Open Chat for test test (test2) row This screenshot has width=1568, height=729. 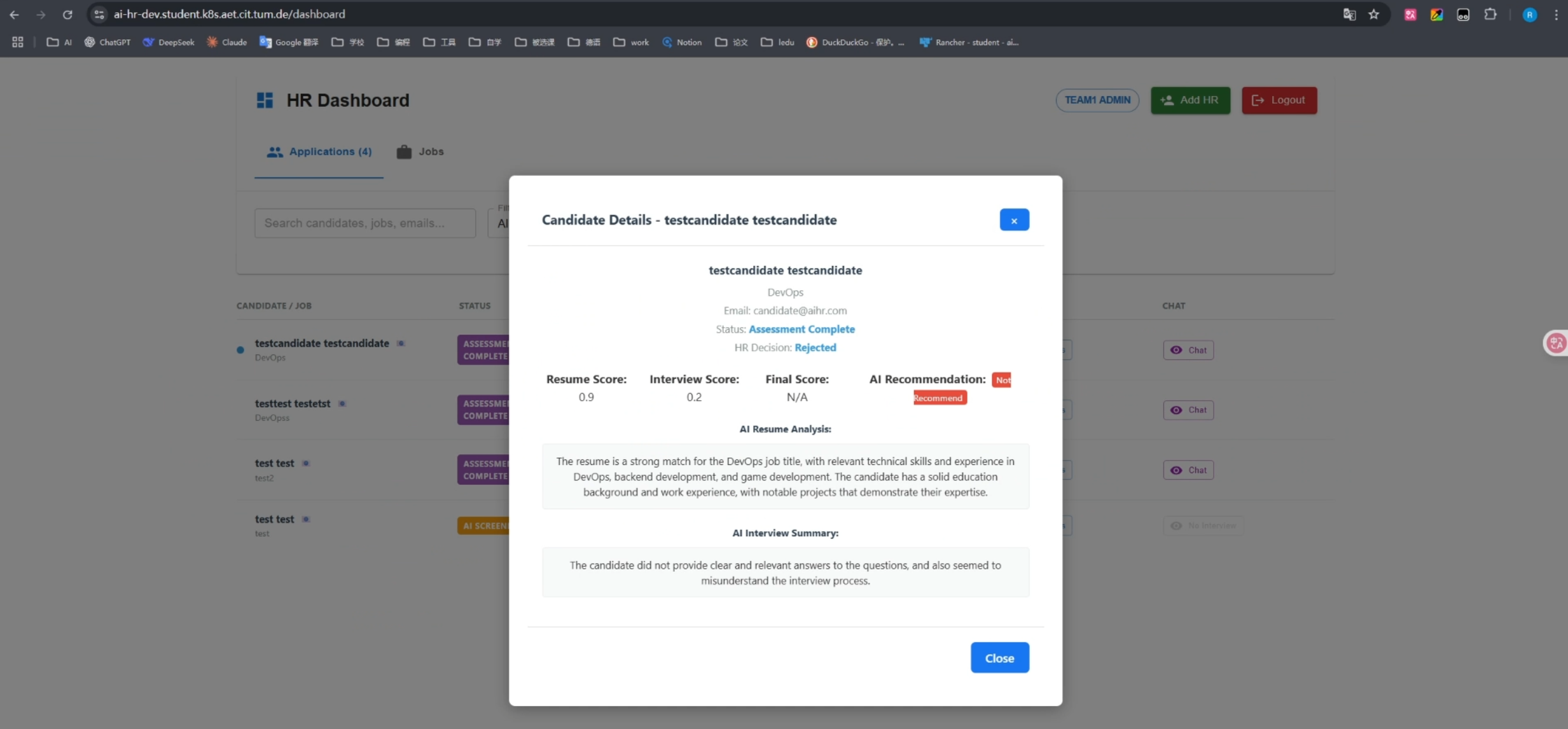click(1188, 470)
